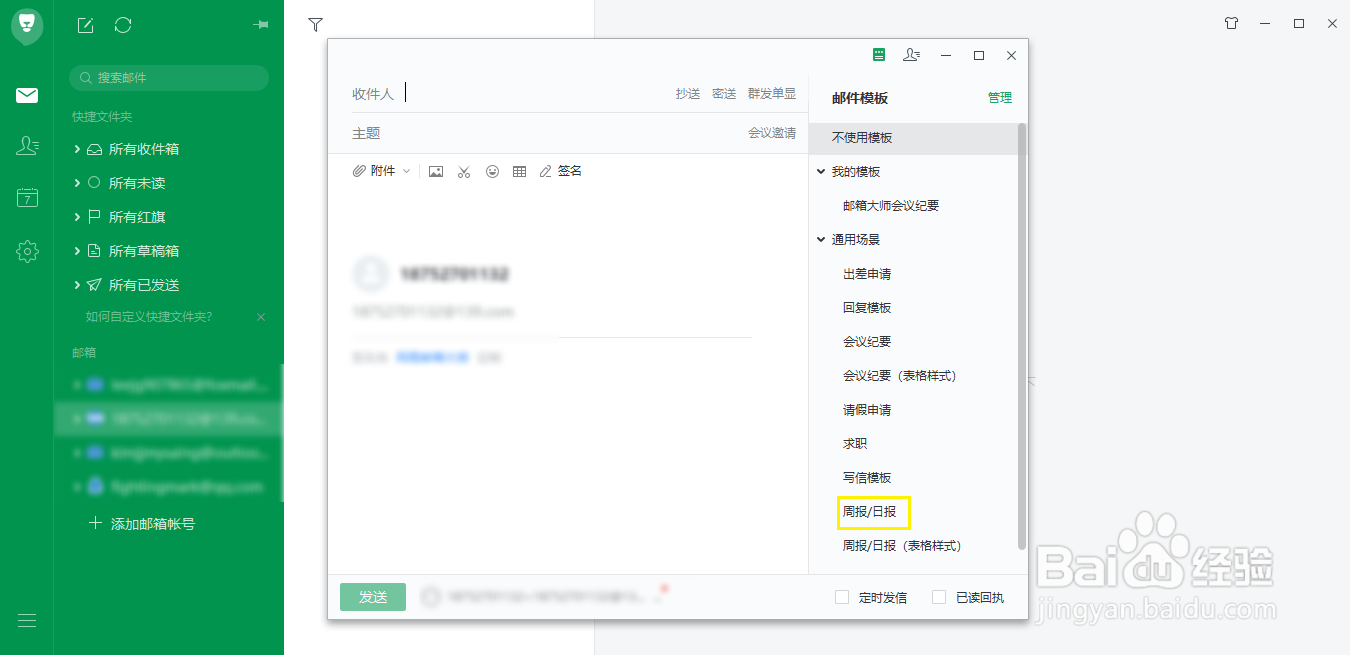Expand the 所有收件箱 folder
This screenshot has width=1350, height=655.
(x=78, y=148)
